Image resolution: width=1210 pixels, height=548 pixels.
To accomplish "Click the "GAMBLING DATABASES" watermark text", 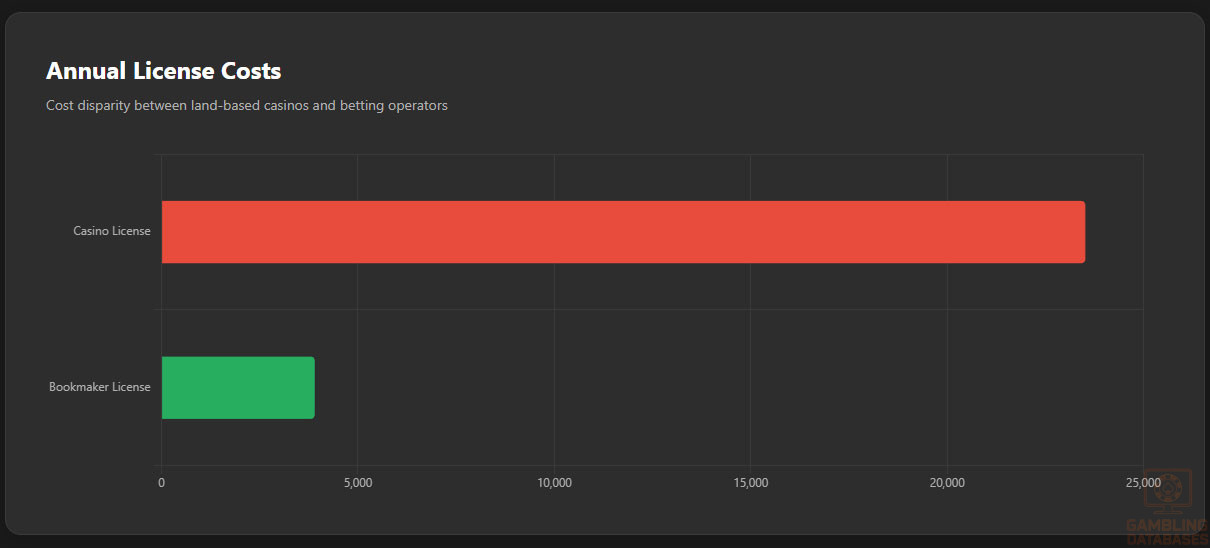I will click(1166, 531).
